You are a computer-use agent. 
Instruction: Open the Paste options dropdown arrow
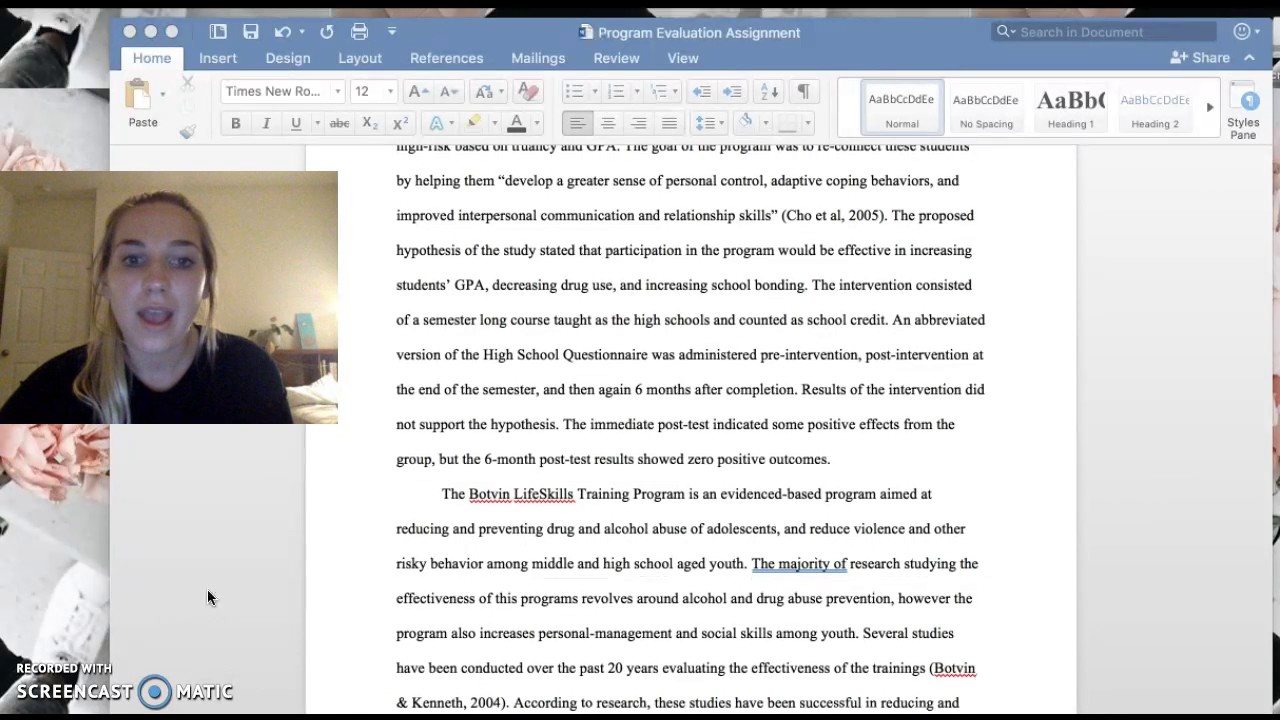click(163, 95)
